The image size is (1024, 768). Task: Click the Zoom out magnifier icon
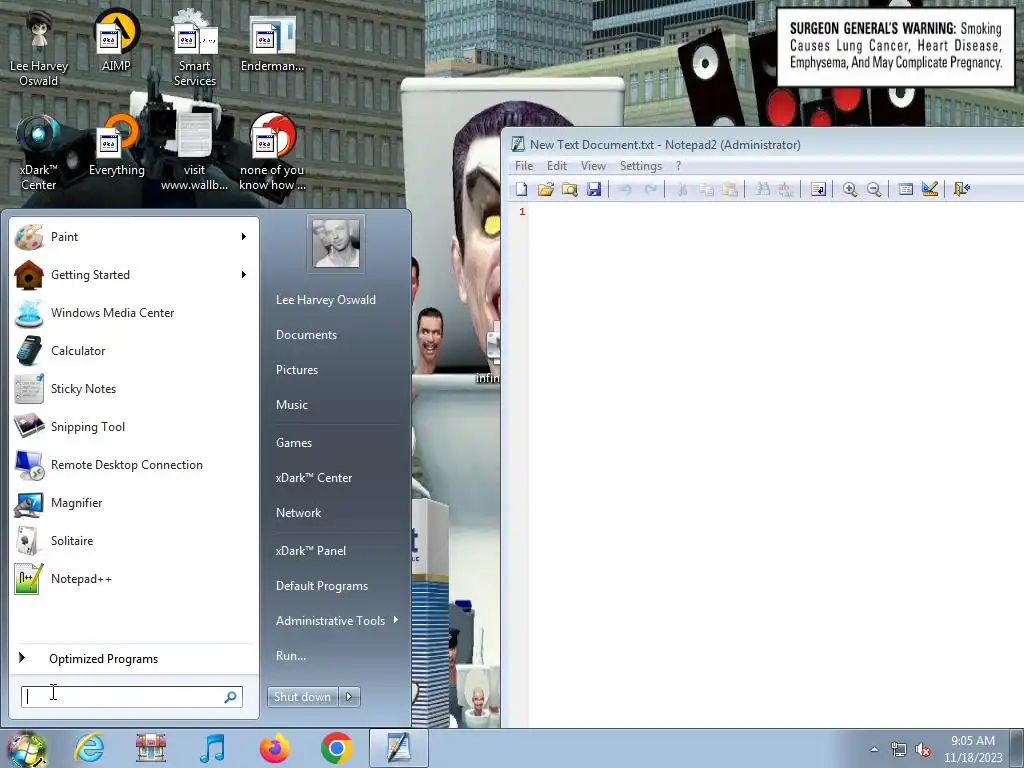[x=874, y=189]
